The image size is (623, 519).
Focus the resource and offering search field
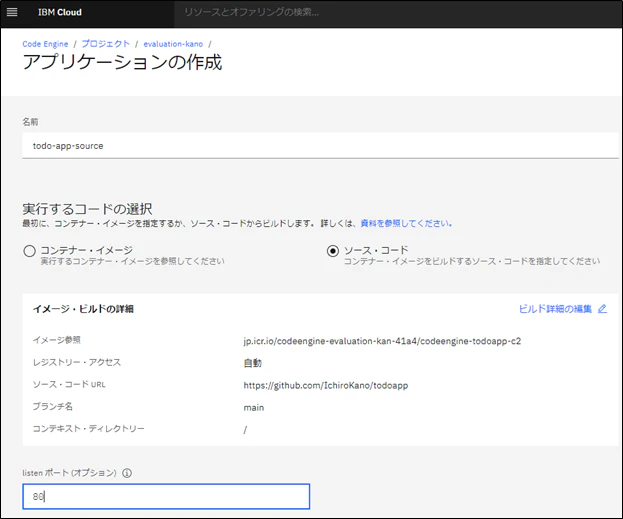tap(397, 13)
